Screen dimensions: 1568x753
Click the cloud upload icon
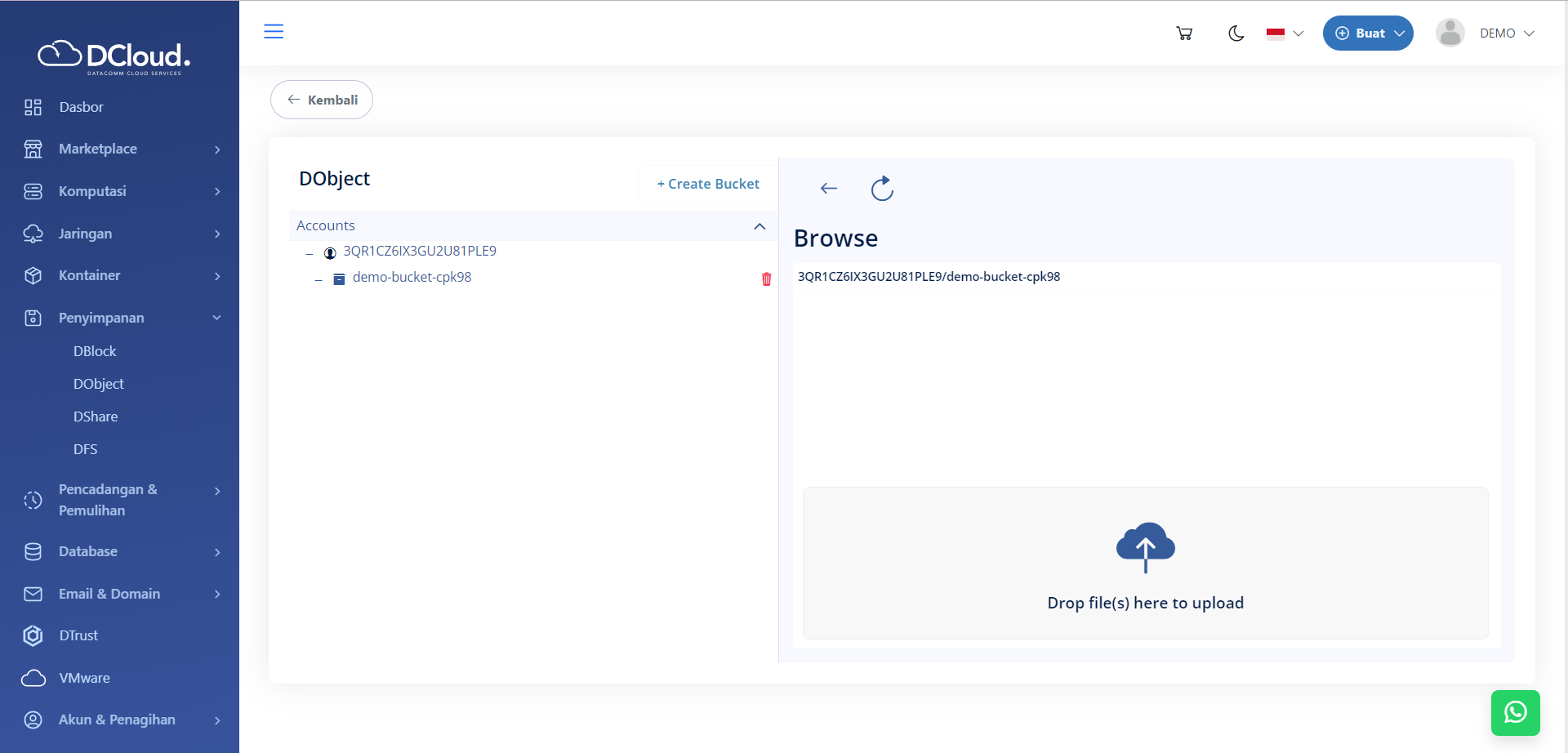click(x=1145, y=546)
